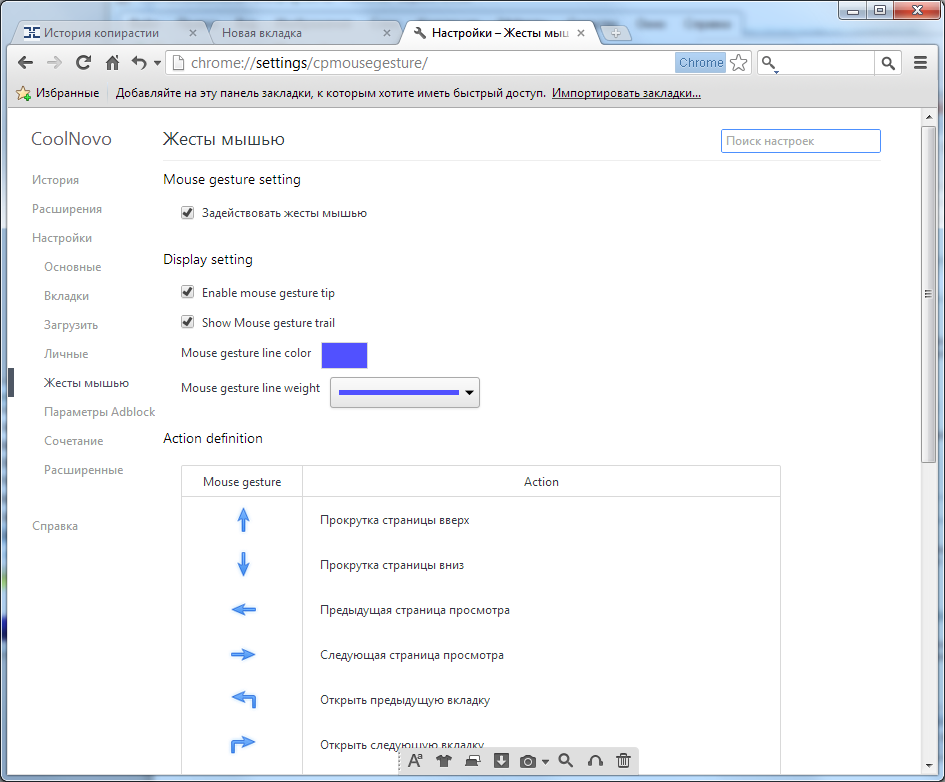Viewport: 945px width, 782px height.
Task: Toggle 'Enable mouse gesture tip' checkbox
Action: click(x=187, y=293)
